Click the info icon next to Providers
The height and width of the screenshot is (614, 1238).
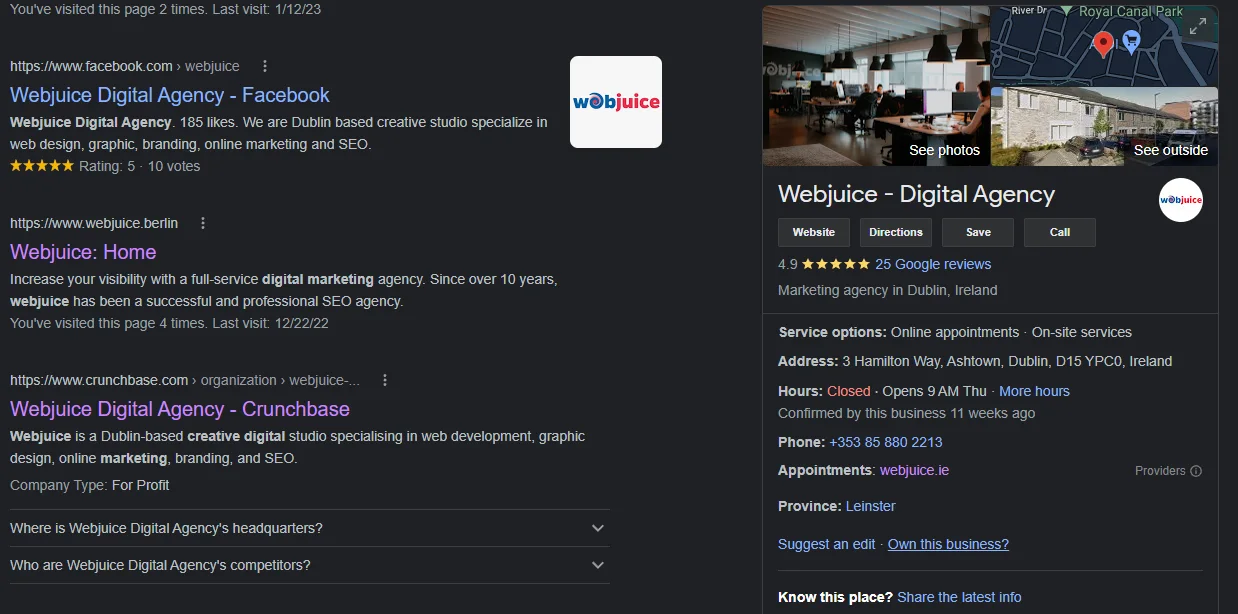(x=1196, y=471)
